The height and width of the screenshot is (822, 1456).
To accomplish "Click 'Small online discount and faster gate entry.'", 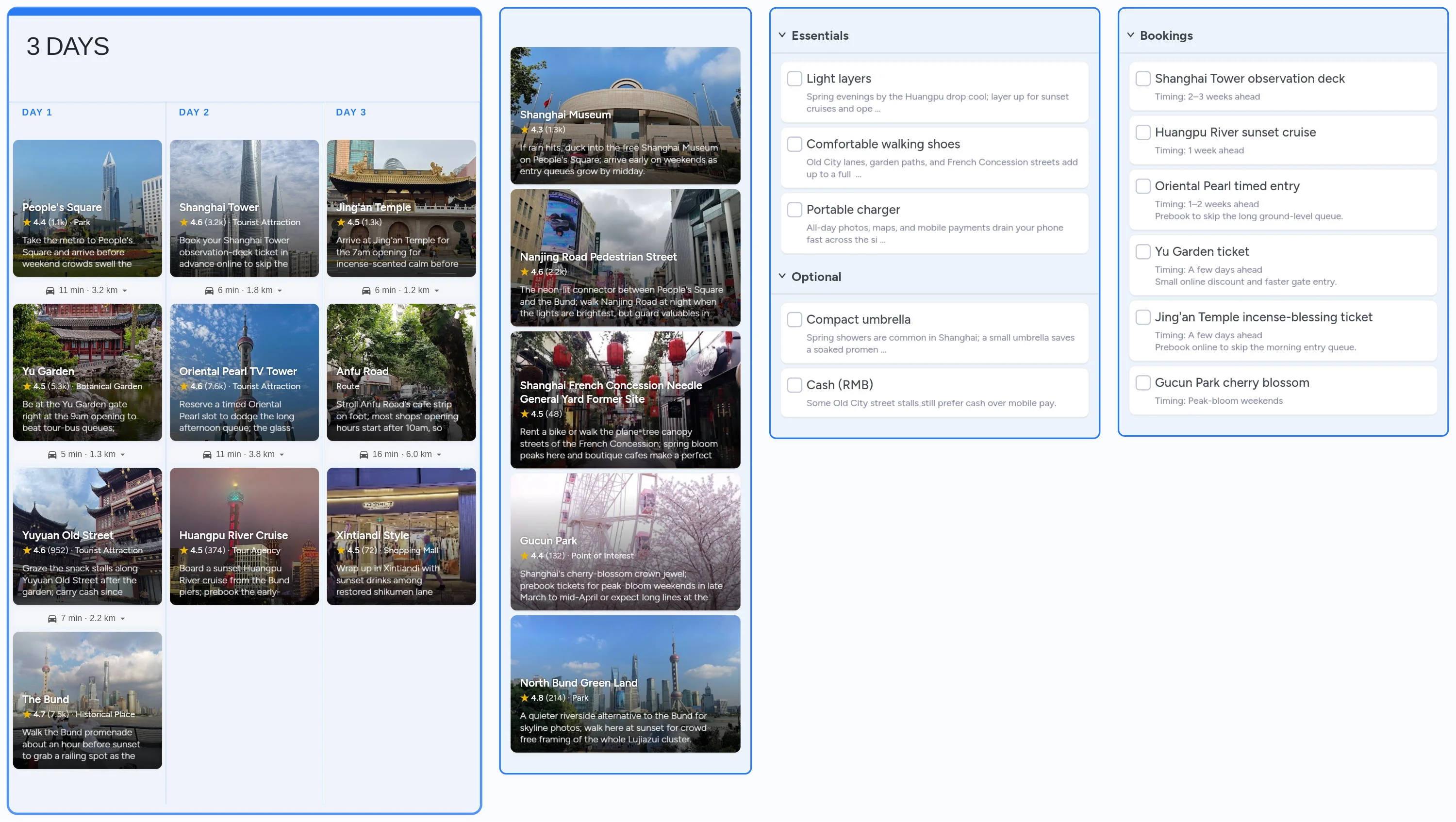I will click(1245, 281).
